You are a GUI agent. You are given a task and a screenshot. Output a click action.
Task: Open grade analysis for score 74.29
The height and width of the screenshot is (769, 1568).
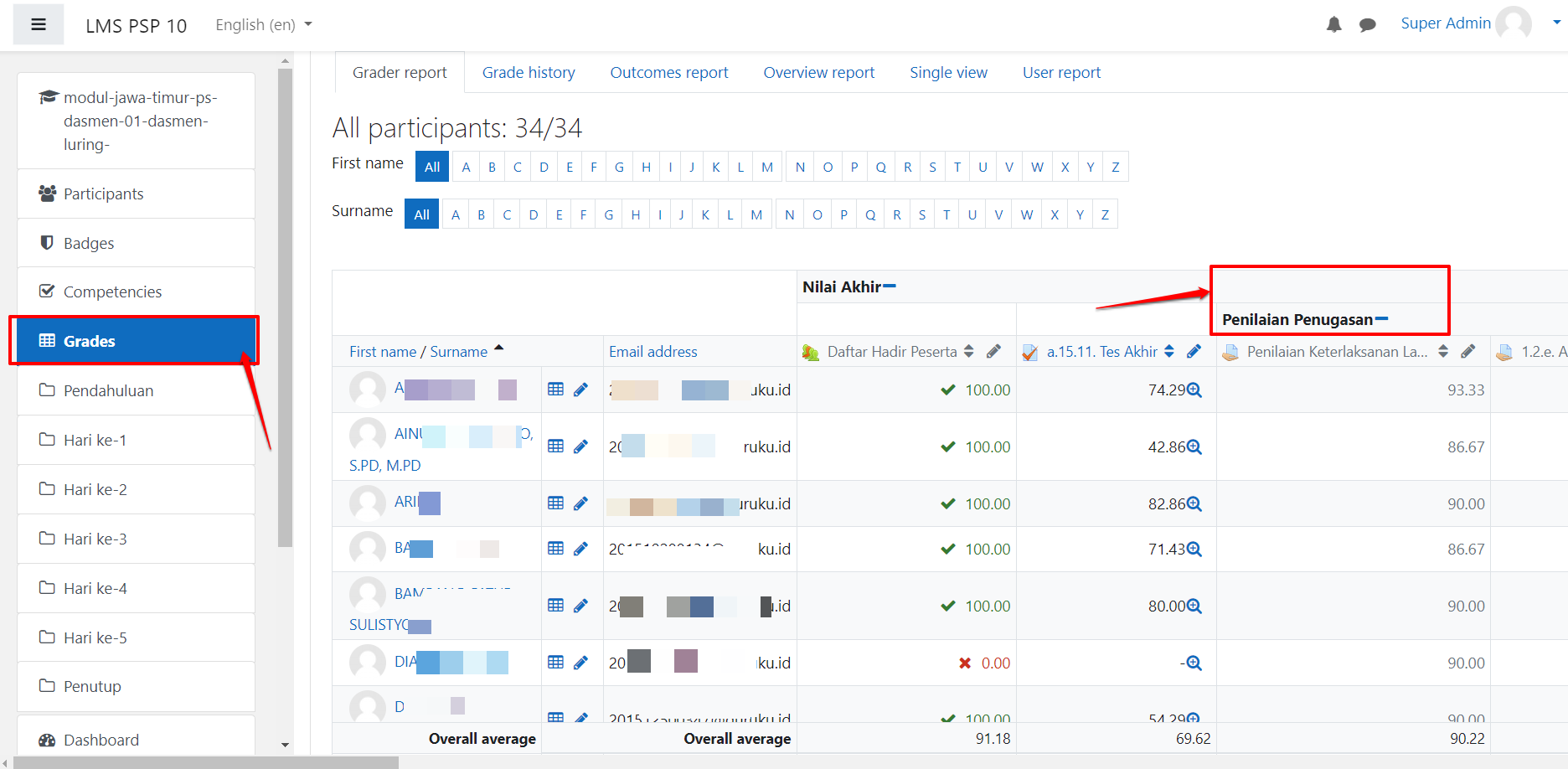coord(1194,390)
